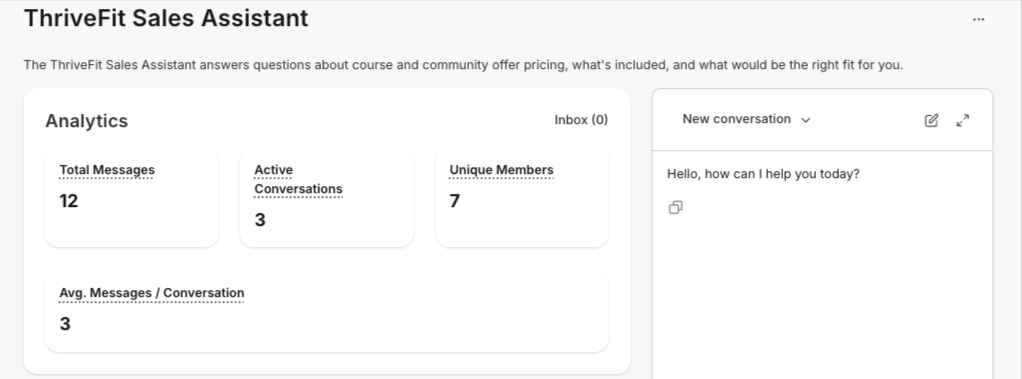Click the assistant description paragraph
This screenshot has width=1022, height=379.
pos(463,65)
